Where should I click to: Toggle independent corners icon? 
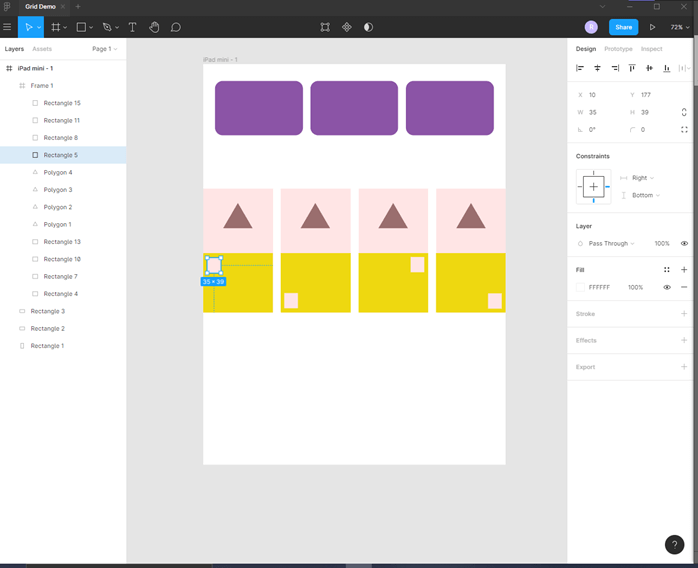tap(684, 130)
